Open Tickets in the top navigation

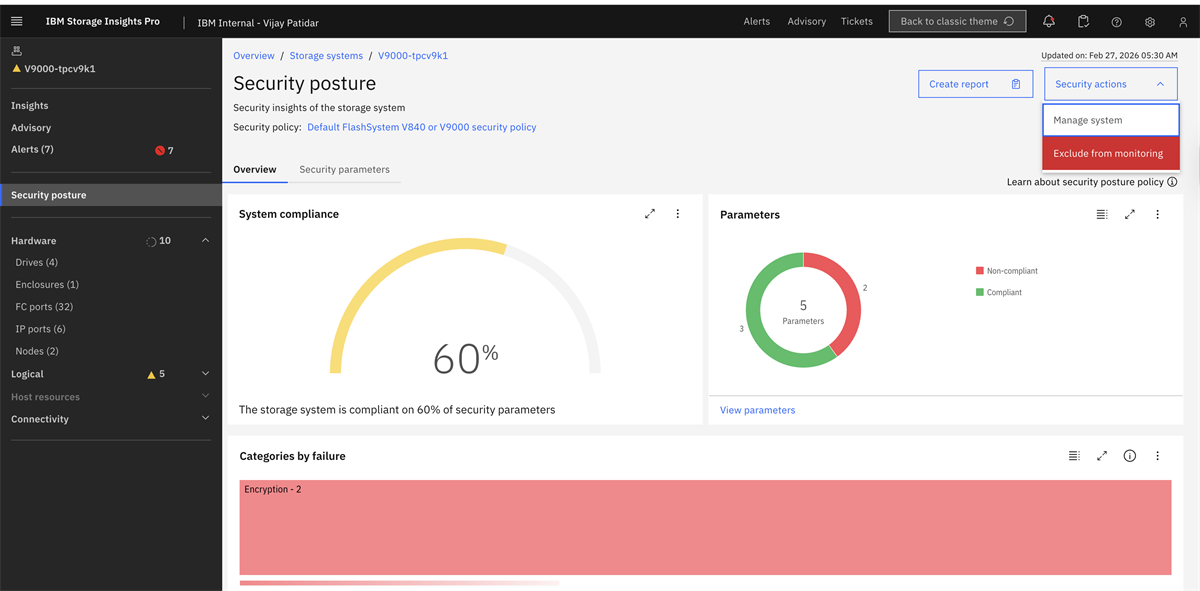coord(857,21)
